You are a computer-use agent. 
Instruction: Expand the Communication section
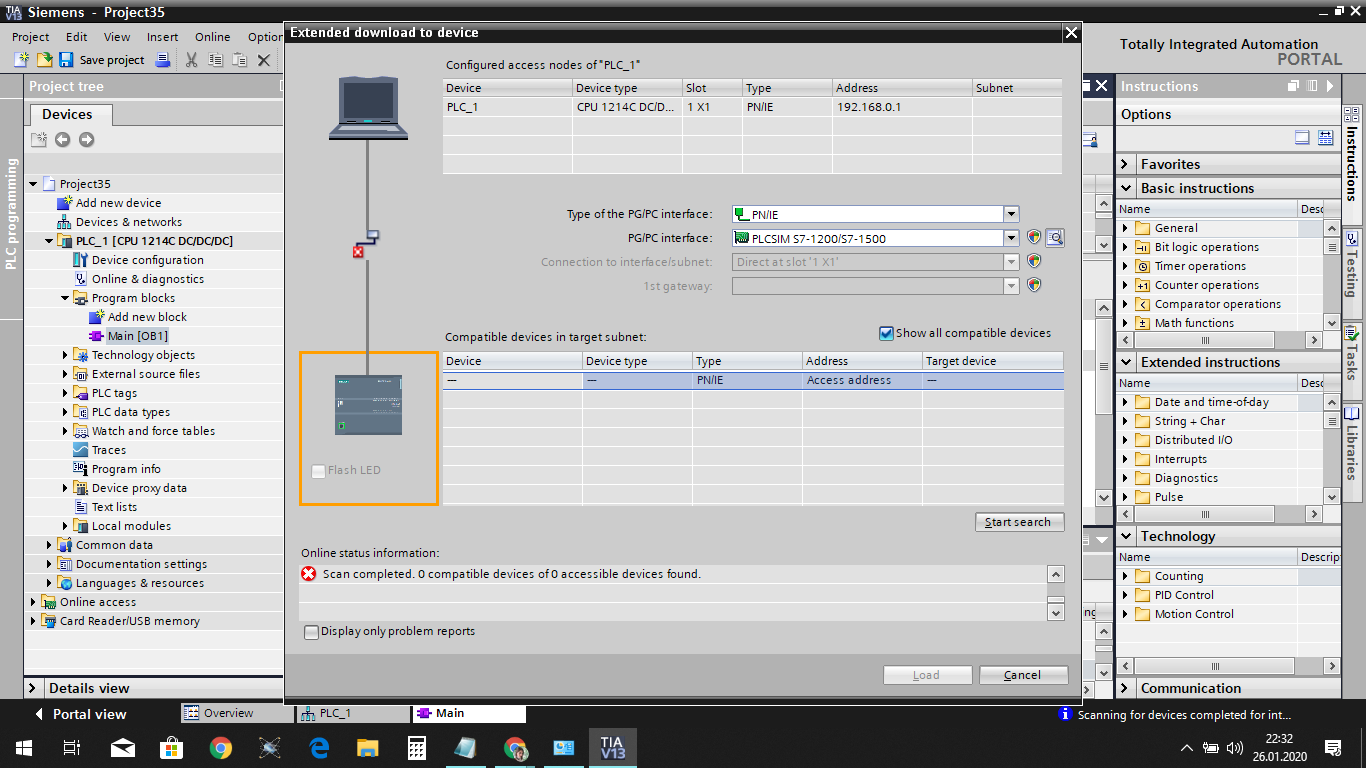[1126, 688]
